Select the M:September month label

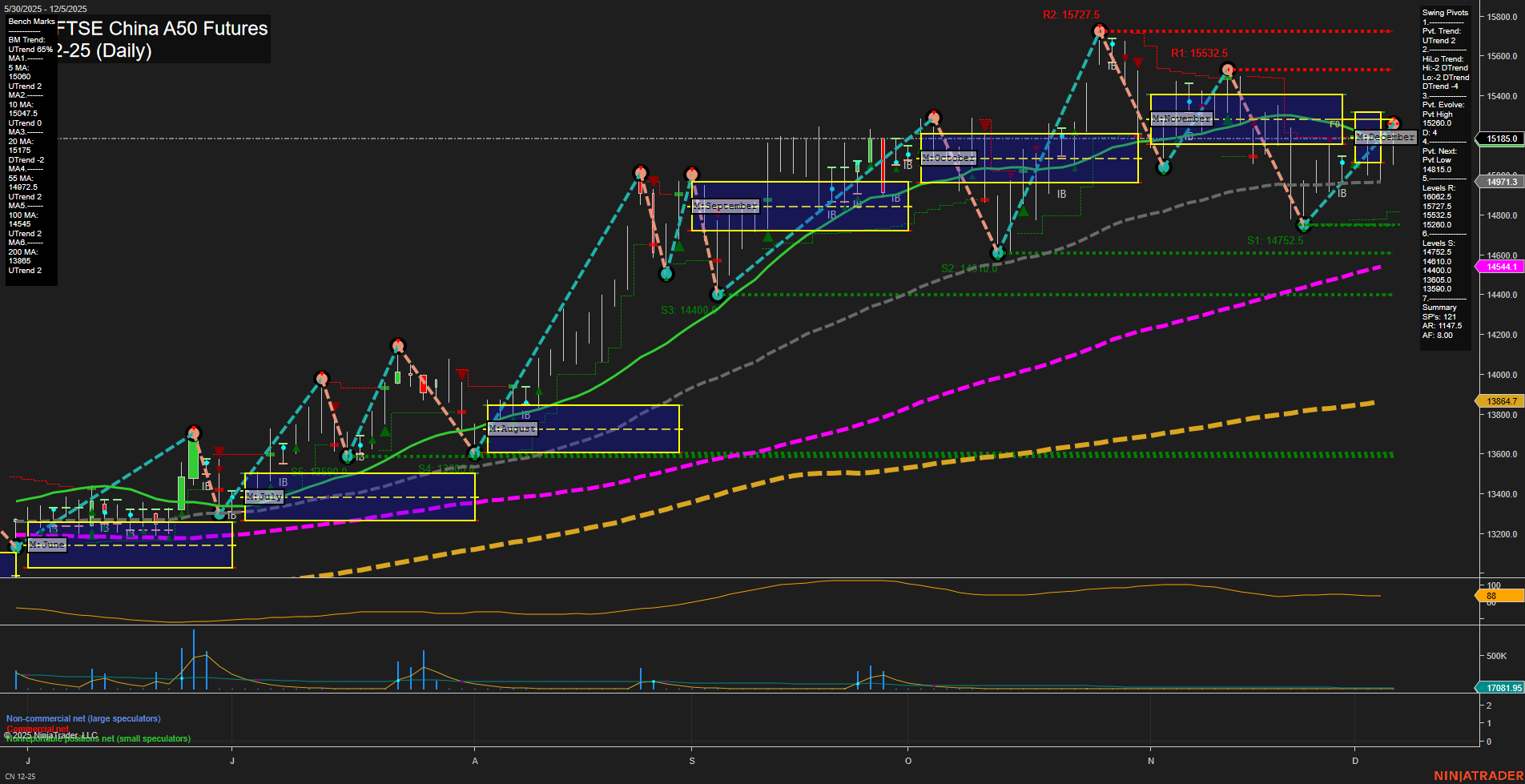point(725,206)
